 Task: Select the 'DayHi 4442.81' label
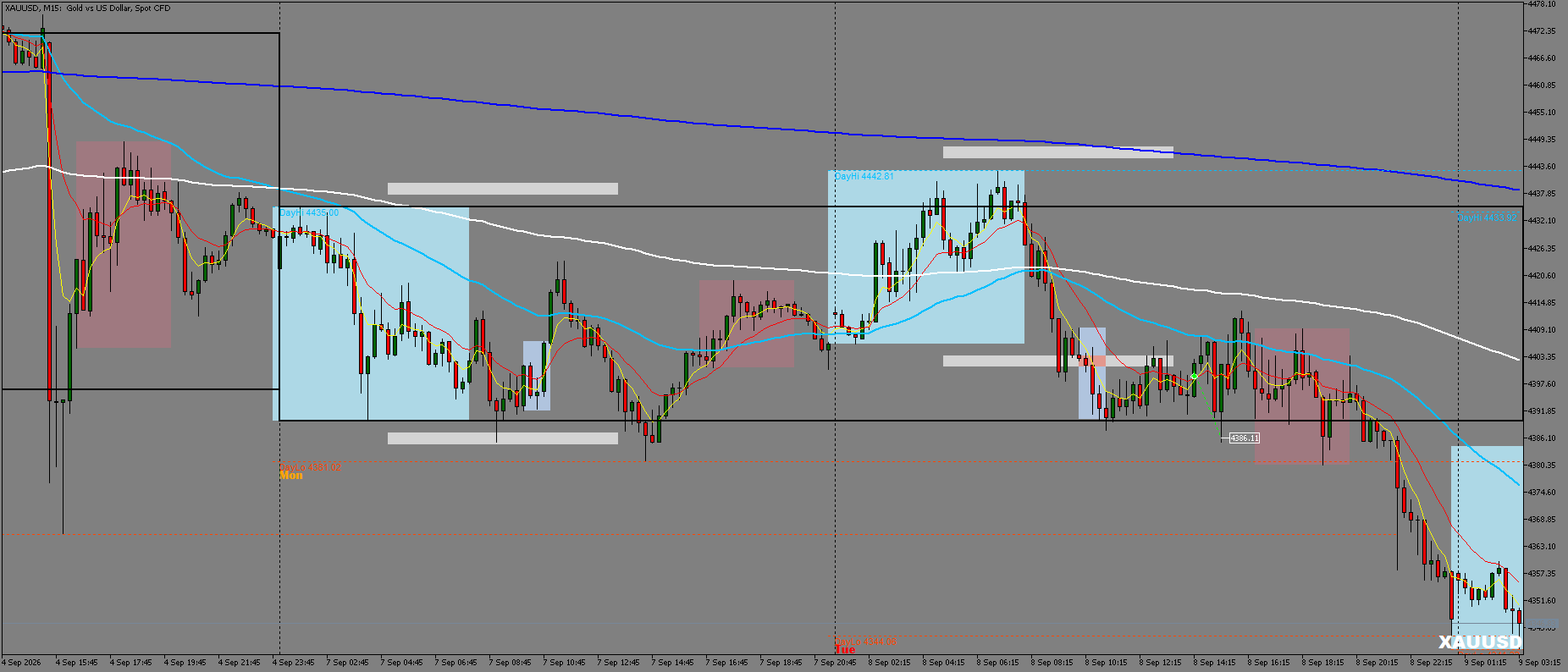pos(864,177)
